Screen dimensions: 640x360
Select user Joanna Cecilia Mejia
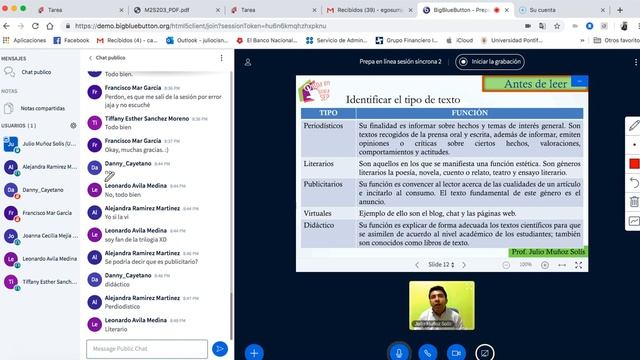(40, 236)
